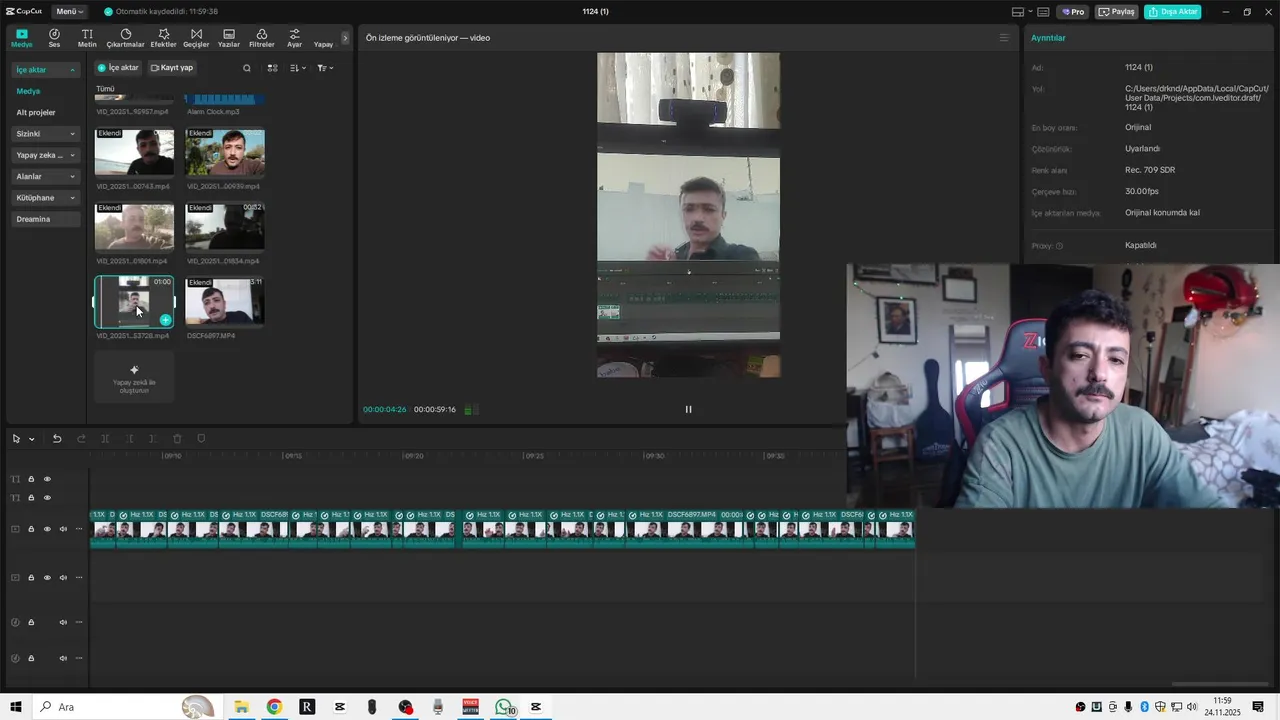The image size is (1280, 720).
Task: Open the Medya tab in the top toolbar
Action: (x=22, y=38)
